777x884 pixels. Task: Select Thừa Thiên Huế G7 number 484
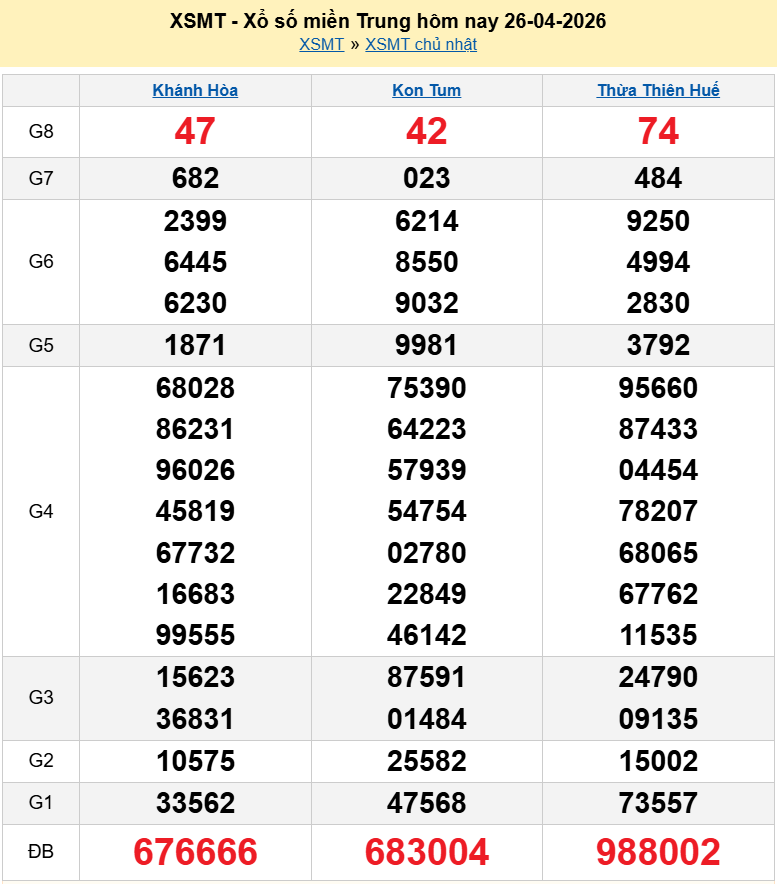click(658, 179)
